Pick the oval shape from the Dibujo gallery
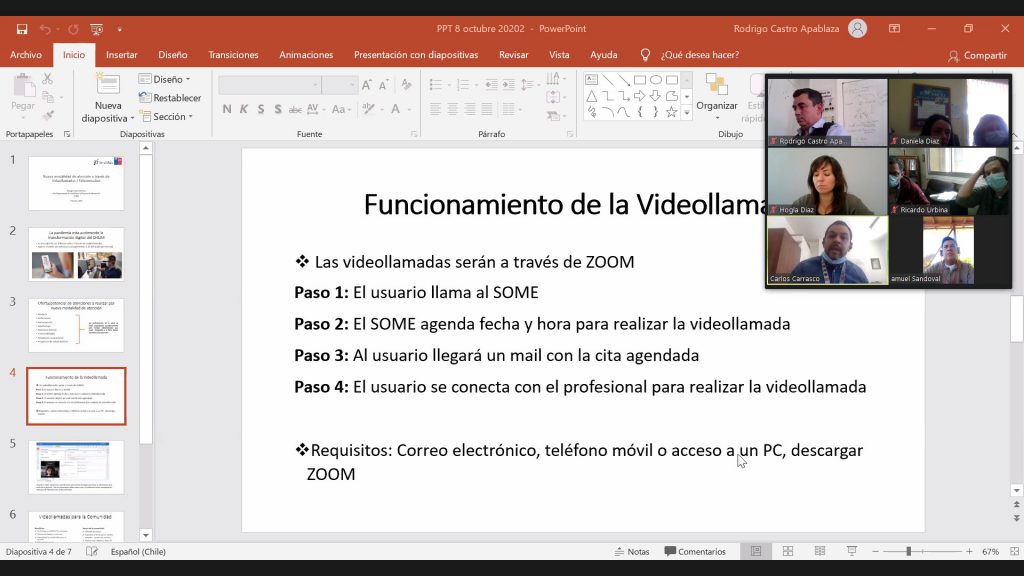Image resolution: width=1024 pixels, height=576 pixels. click(656, 80)
